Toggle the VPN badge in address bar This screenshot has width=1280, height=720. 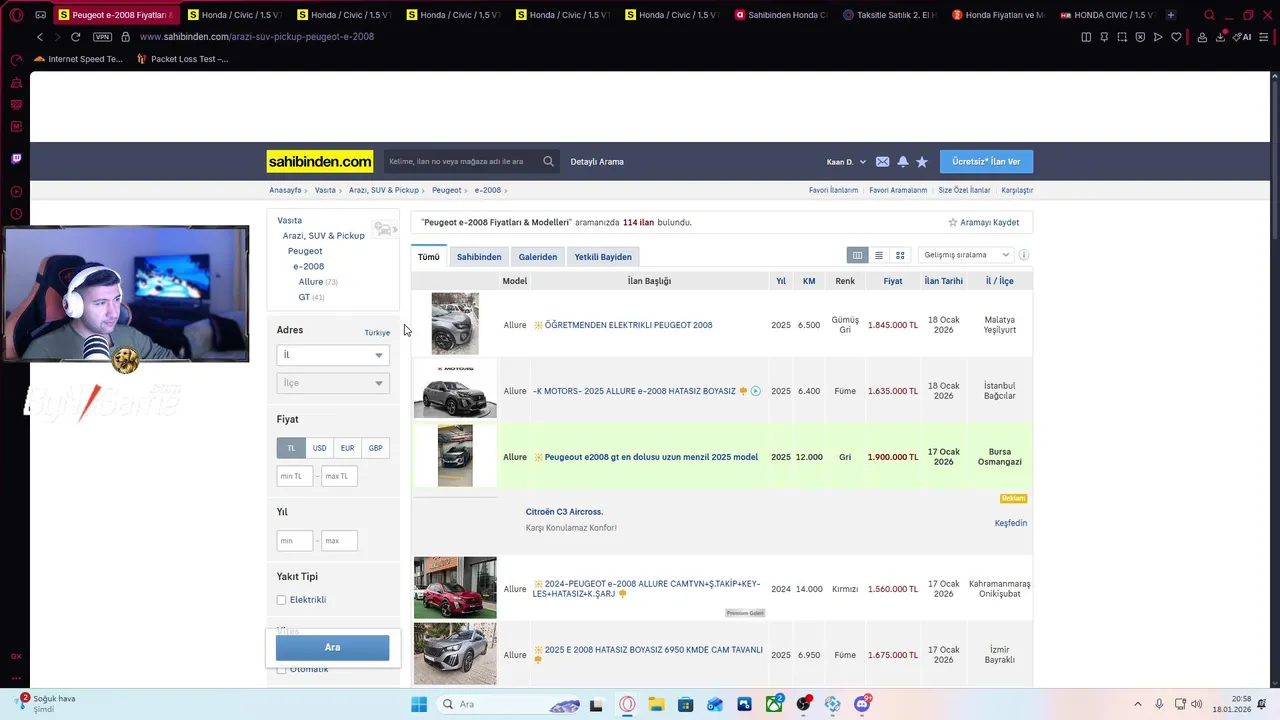point(102,37)
